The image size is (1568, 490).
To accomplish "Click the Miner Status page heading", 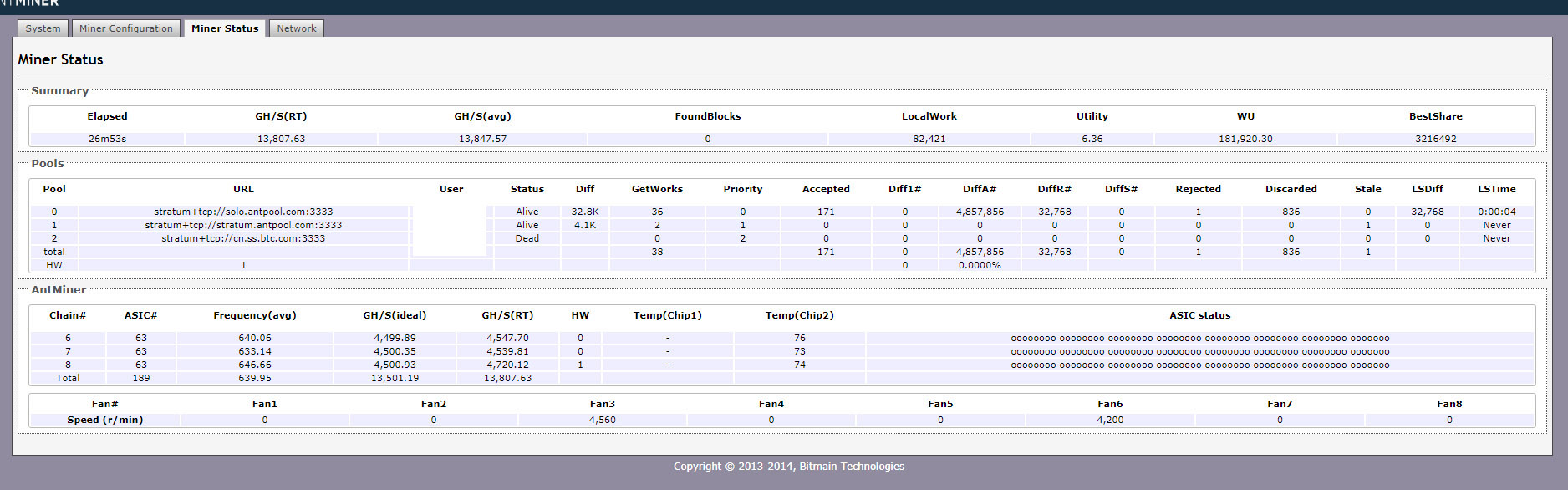I will [60, 59].
